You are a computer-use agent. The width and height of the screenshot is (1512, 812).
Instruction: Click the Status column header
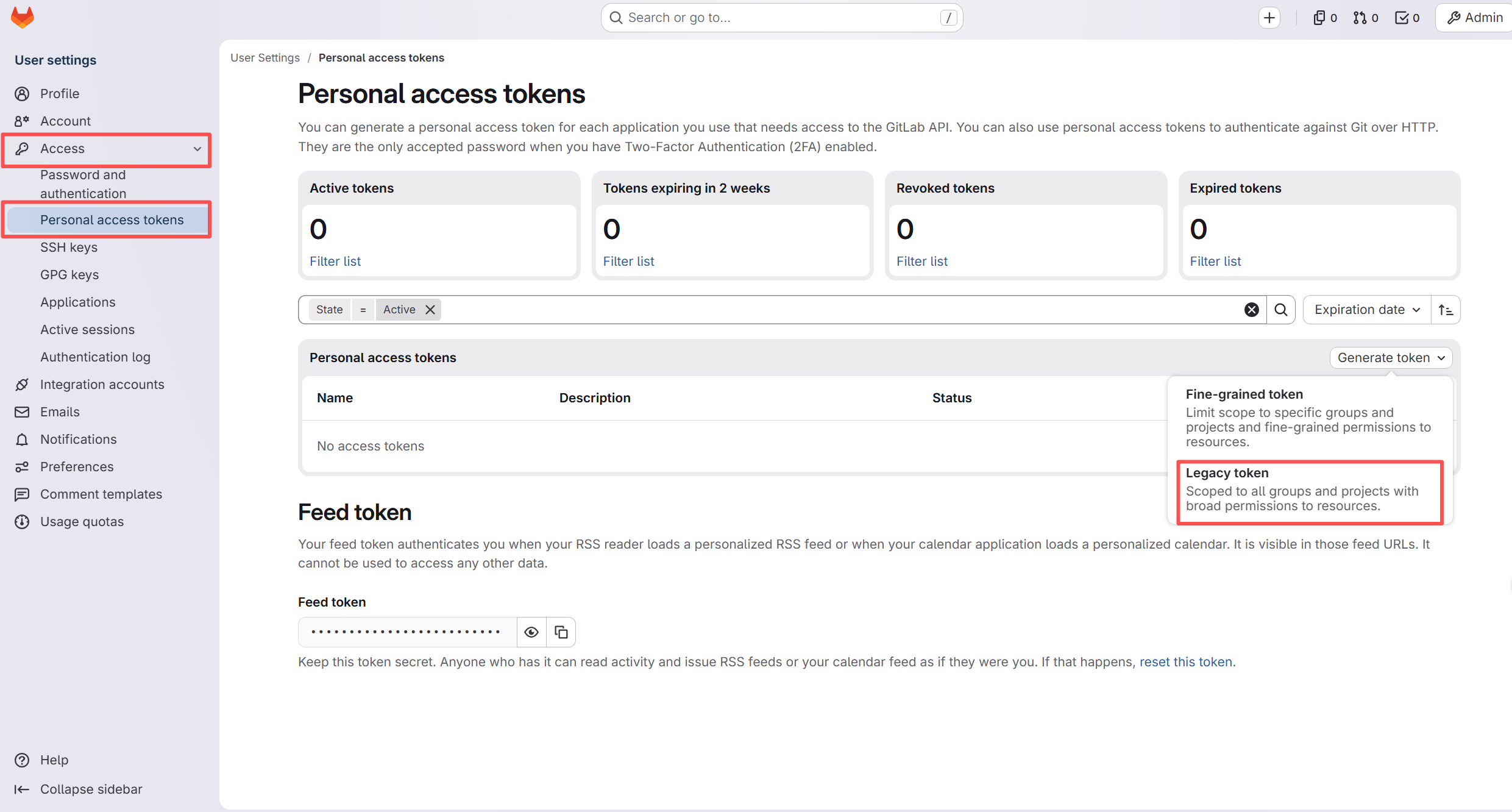coord(952,398)
